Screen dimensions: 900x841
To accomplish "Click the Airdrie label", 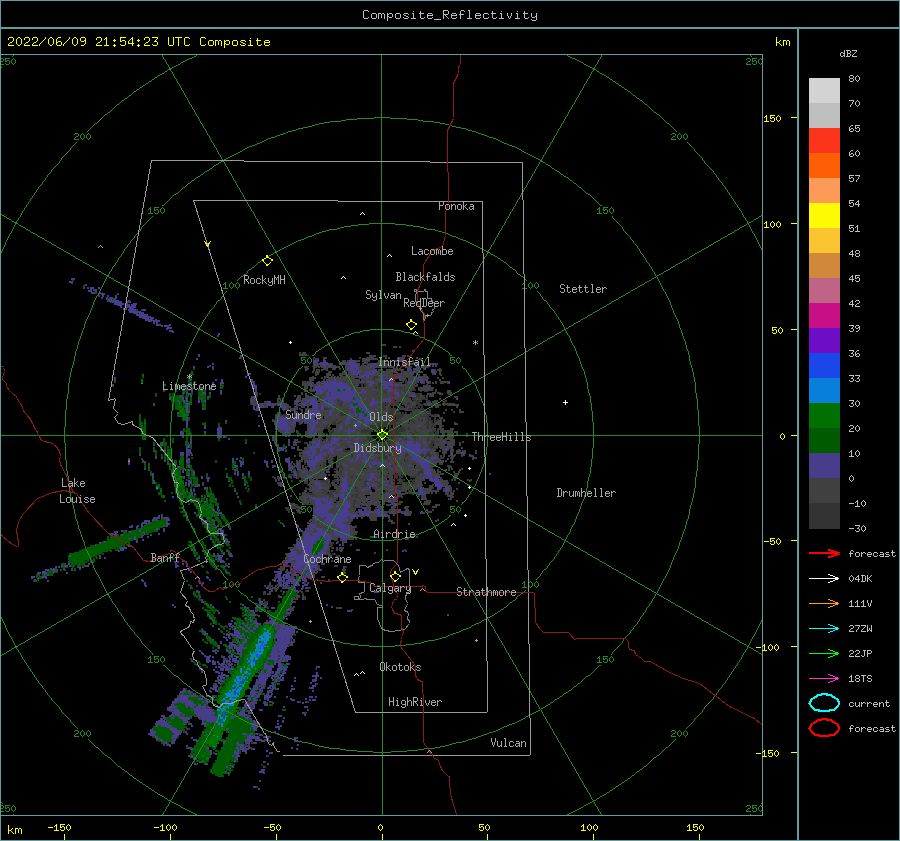I will click(x=394, y=534).
